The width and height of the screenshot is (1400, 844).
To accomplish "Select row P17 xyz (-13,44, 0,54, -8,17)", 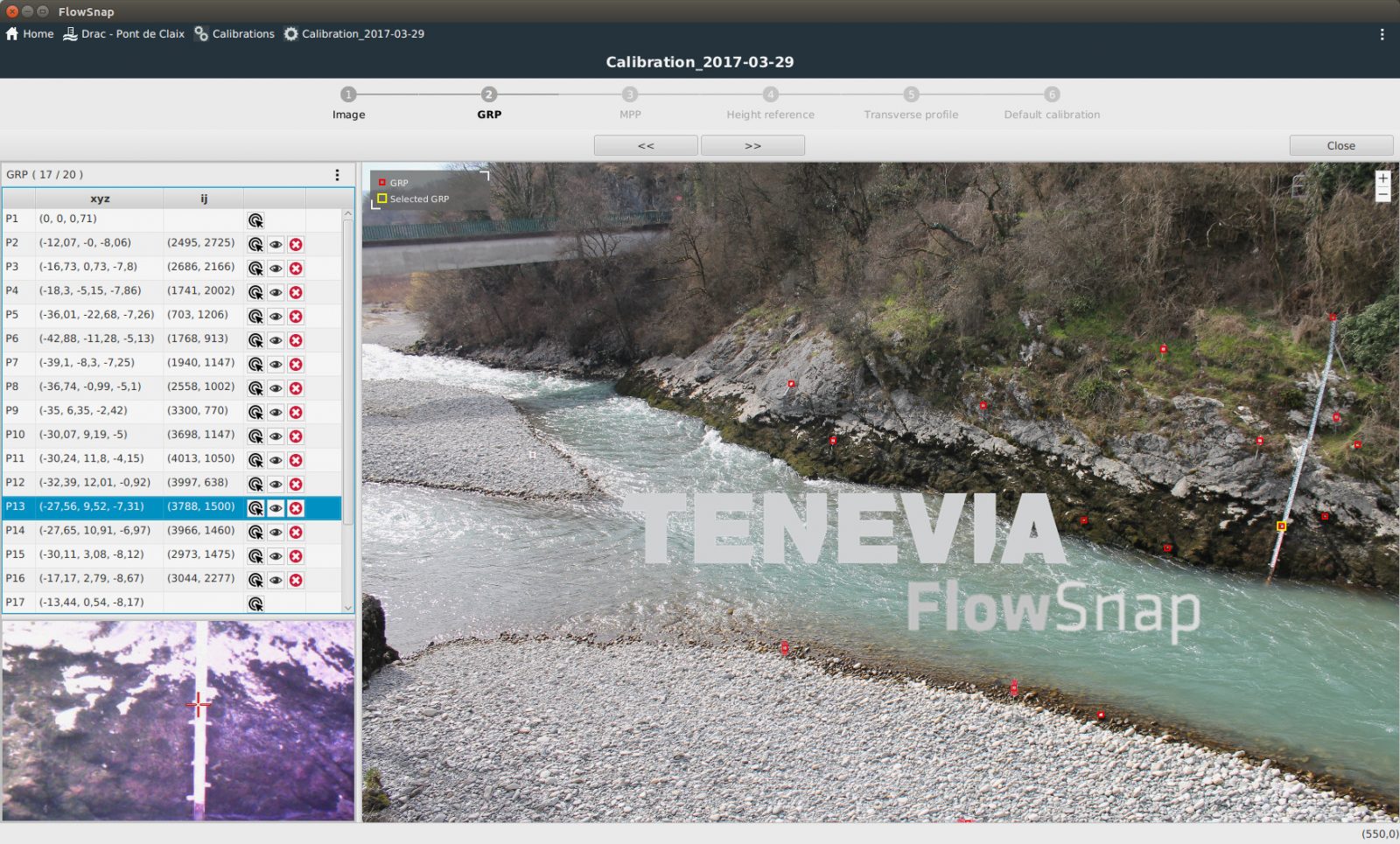I will tap(91, 603).
